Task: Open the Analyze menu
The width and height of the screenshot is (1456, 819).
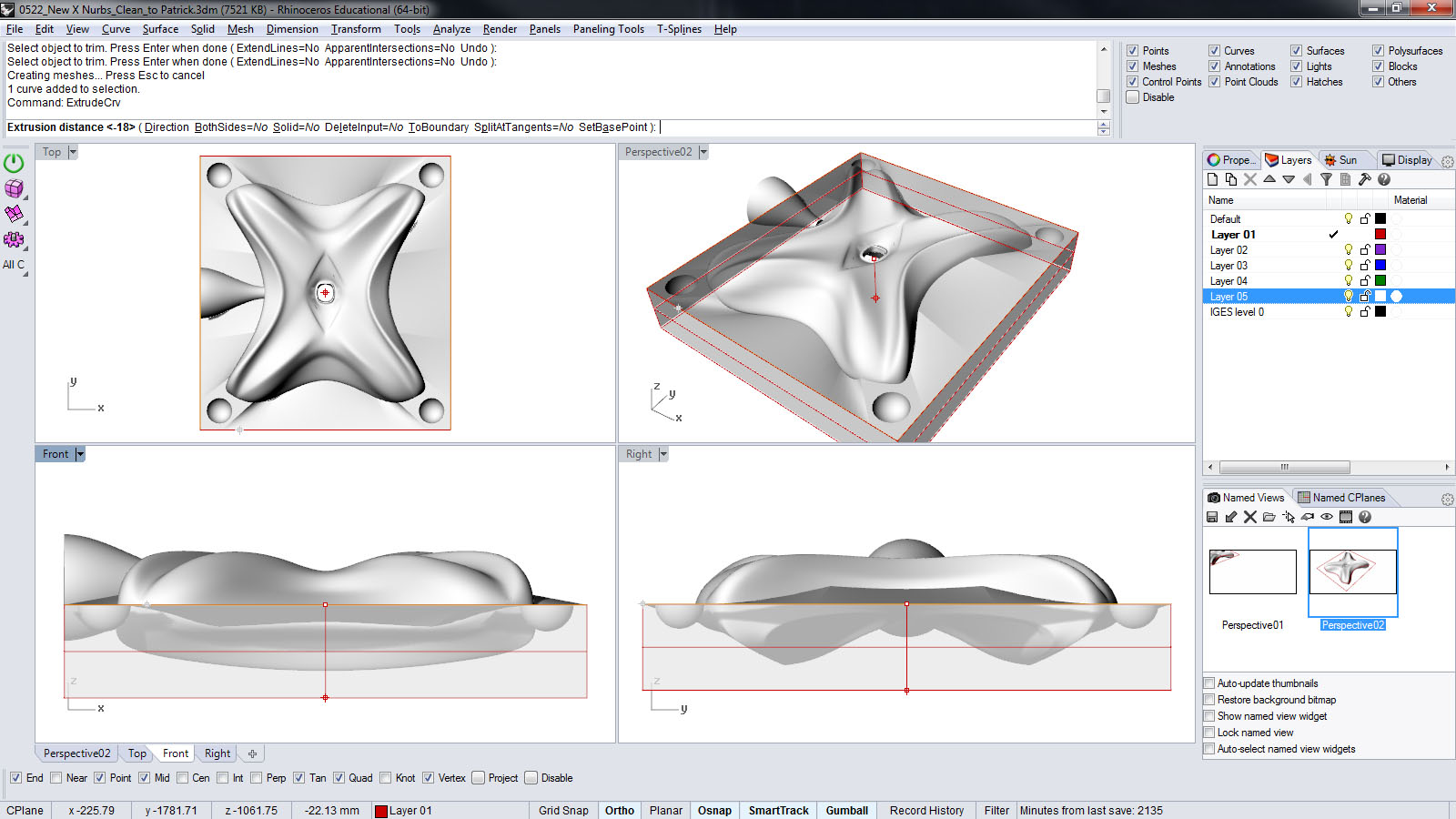Action: pos(451,29)
